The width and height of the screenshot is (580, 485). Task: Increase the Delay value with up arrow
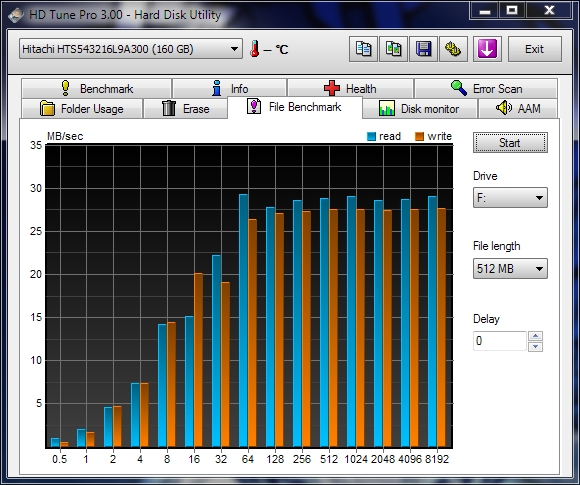pyautogui.click(x=536, y=336)
